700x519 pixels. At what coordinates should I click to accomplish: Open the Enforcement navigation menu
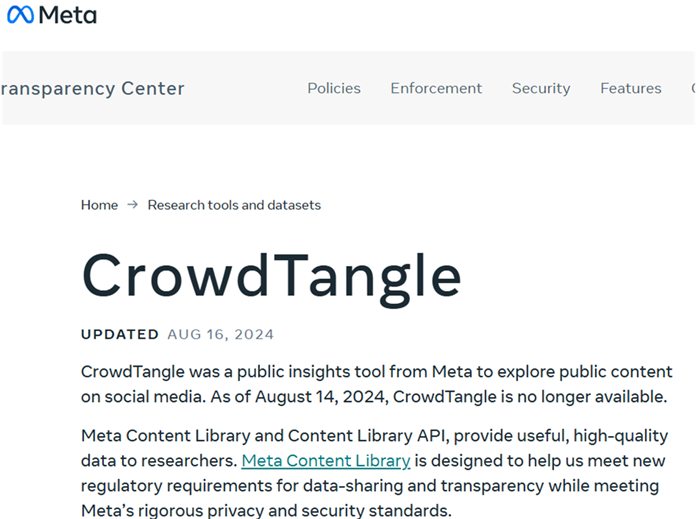(x=436, y=88)
